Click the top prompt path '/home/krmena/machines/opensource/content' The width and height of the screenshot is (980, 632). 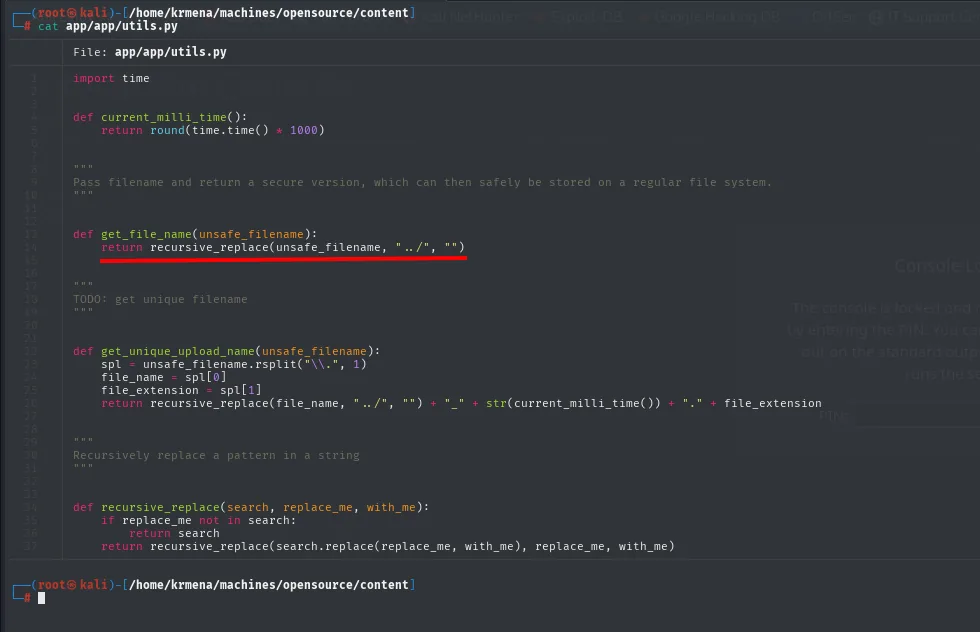click(269, 13)
